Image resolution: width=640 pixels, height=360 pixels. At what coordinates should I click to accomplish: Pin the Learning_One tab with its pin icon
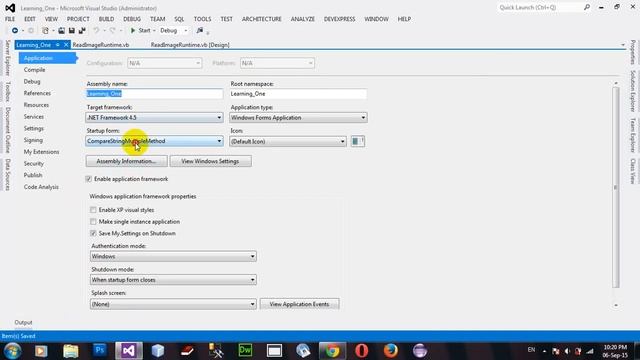pyautogui.click(x=58, y=45)
